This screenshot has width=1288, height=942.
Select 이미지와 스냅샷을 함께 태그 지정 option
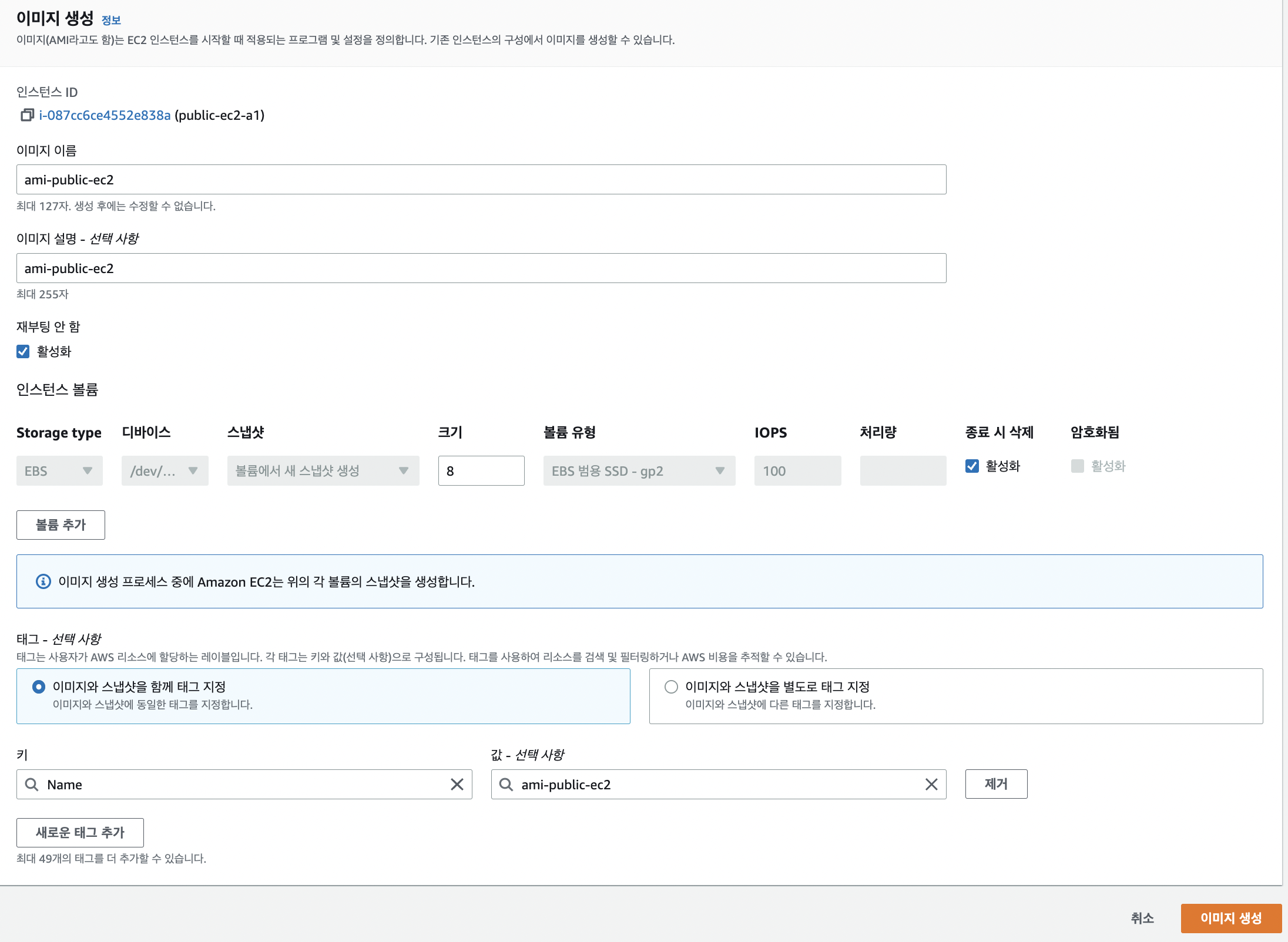click(39, 687)
